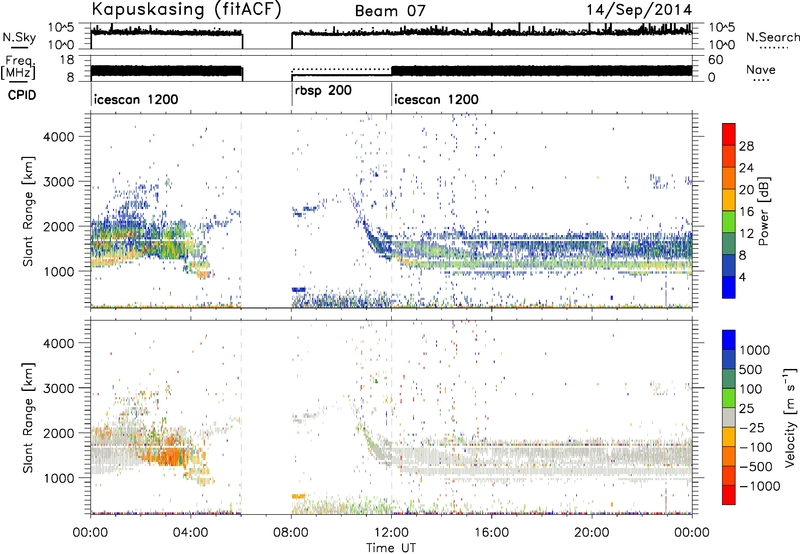
Task: Click the blue bottom swatch of Power colorbar
Action: [x=729, y=287]
